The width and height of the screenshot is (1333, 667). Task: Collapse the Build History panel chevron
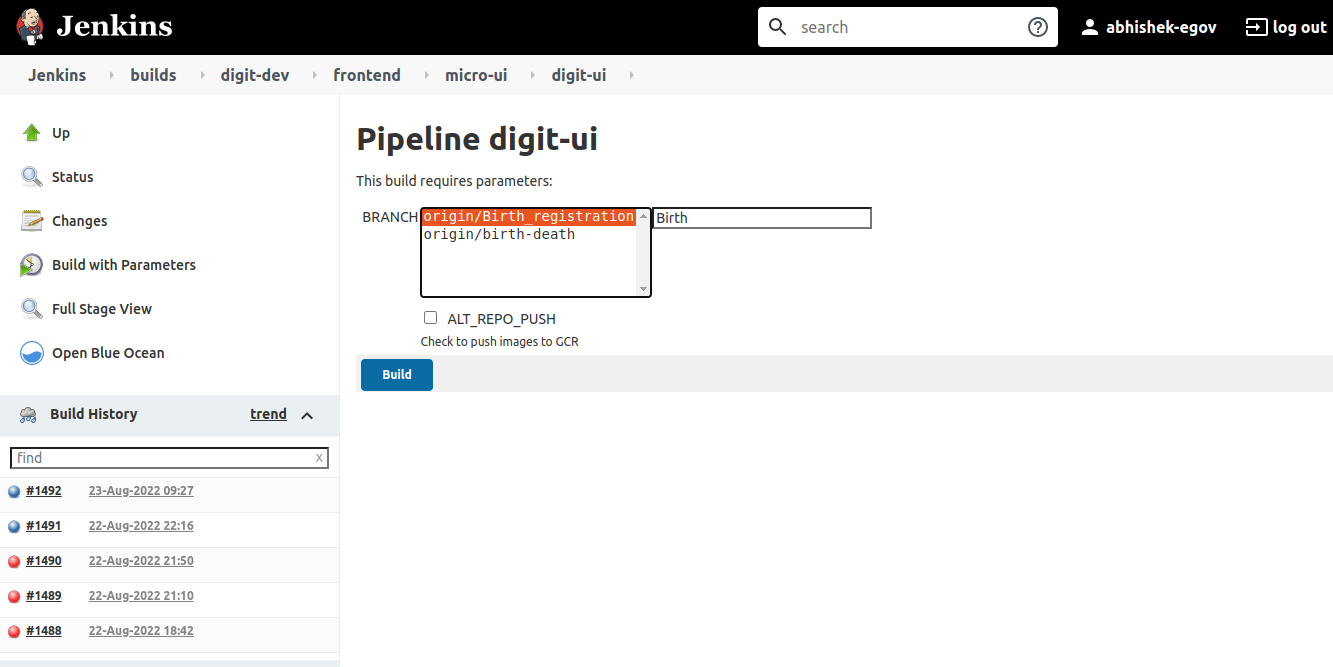(307, 415)
